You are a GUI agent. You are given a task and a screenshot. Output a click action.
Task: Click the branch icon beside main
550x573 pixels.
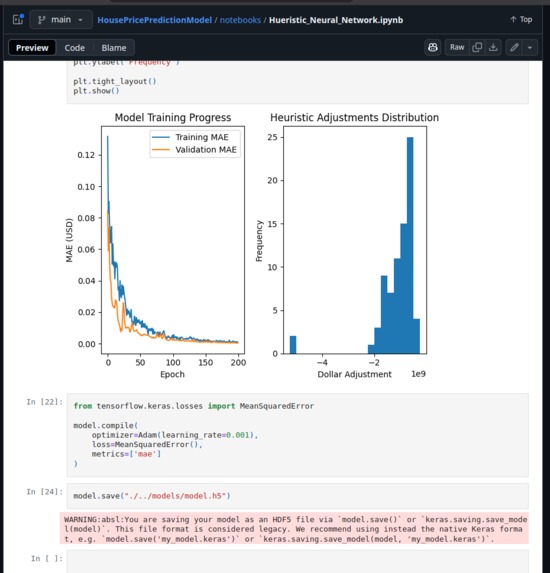click(x=42, y=20)
